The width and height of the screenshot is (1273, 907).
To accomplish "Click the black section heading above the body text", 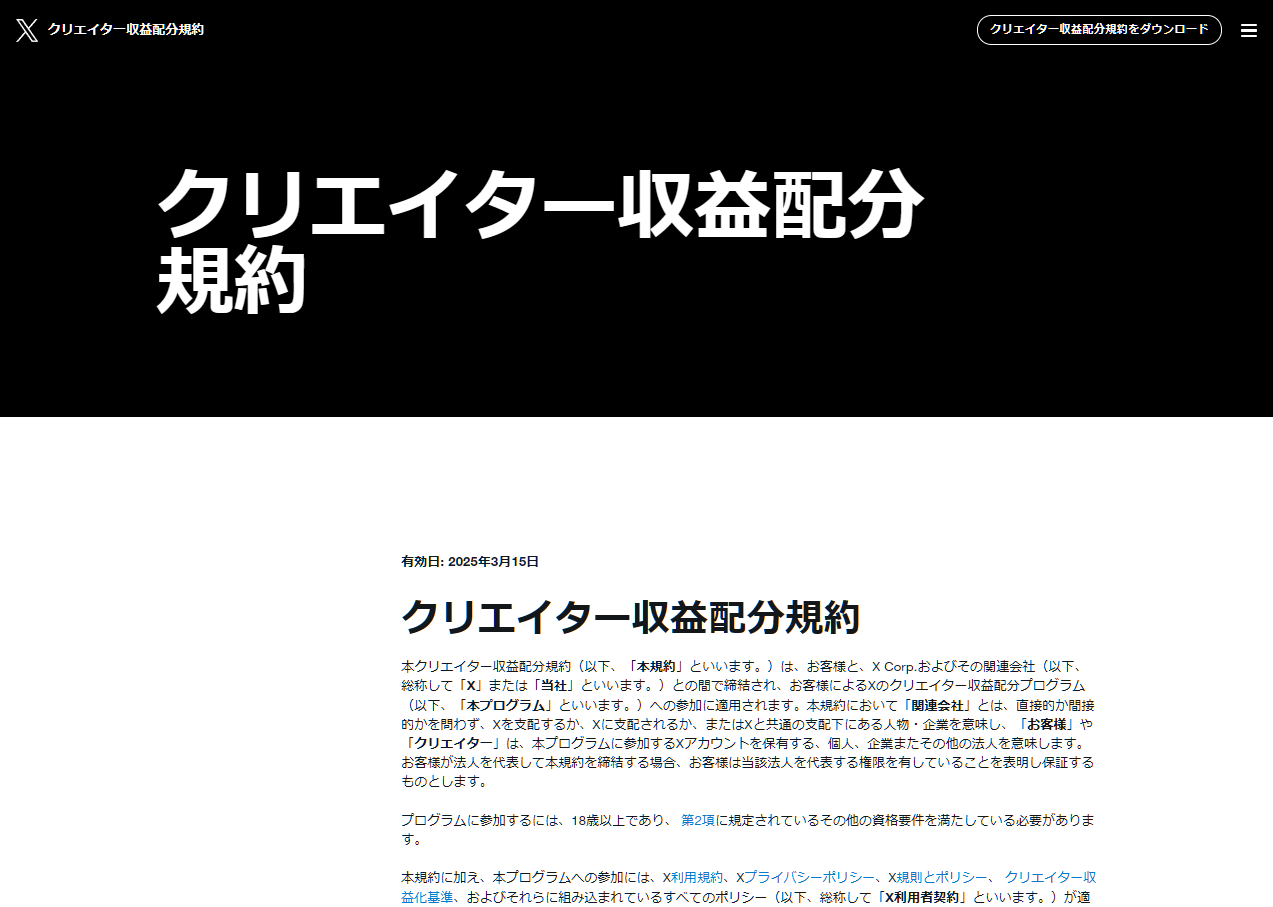I will (630, 617).
